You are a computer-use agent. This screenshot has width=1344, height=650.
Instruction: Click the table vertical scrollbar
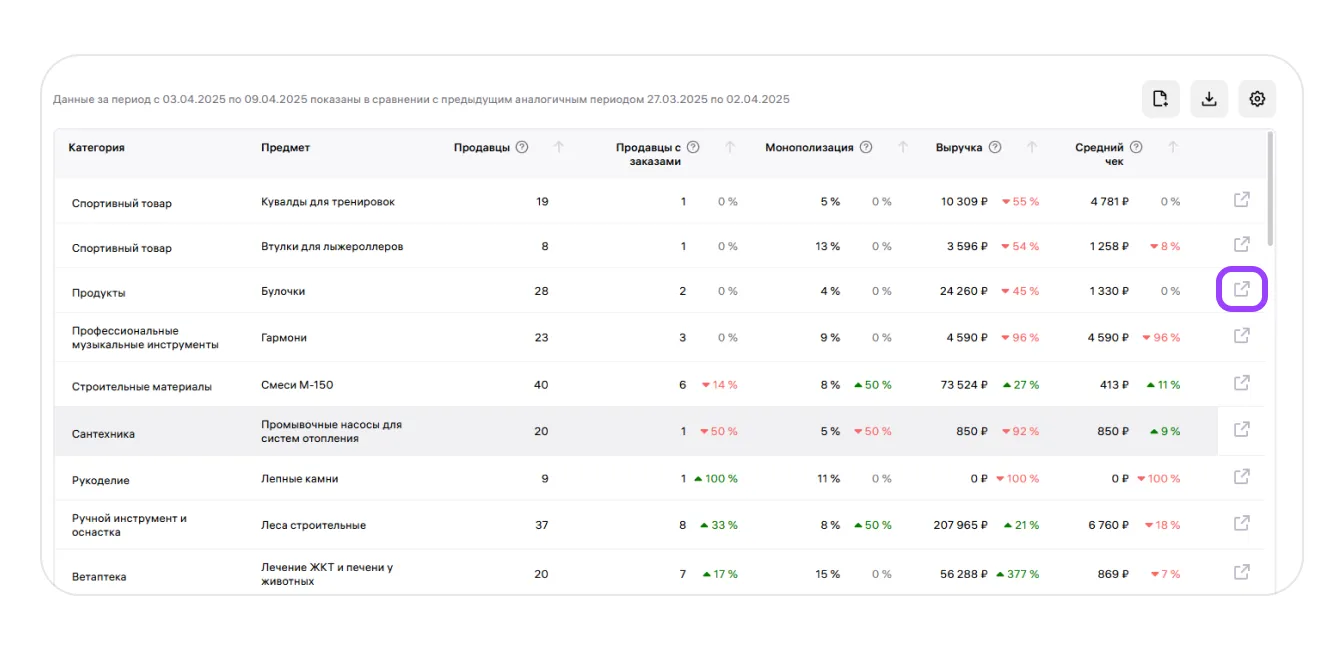pos(1270,190)
